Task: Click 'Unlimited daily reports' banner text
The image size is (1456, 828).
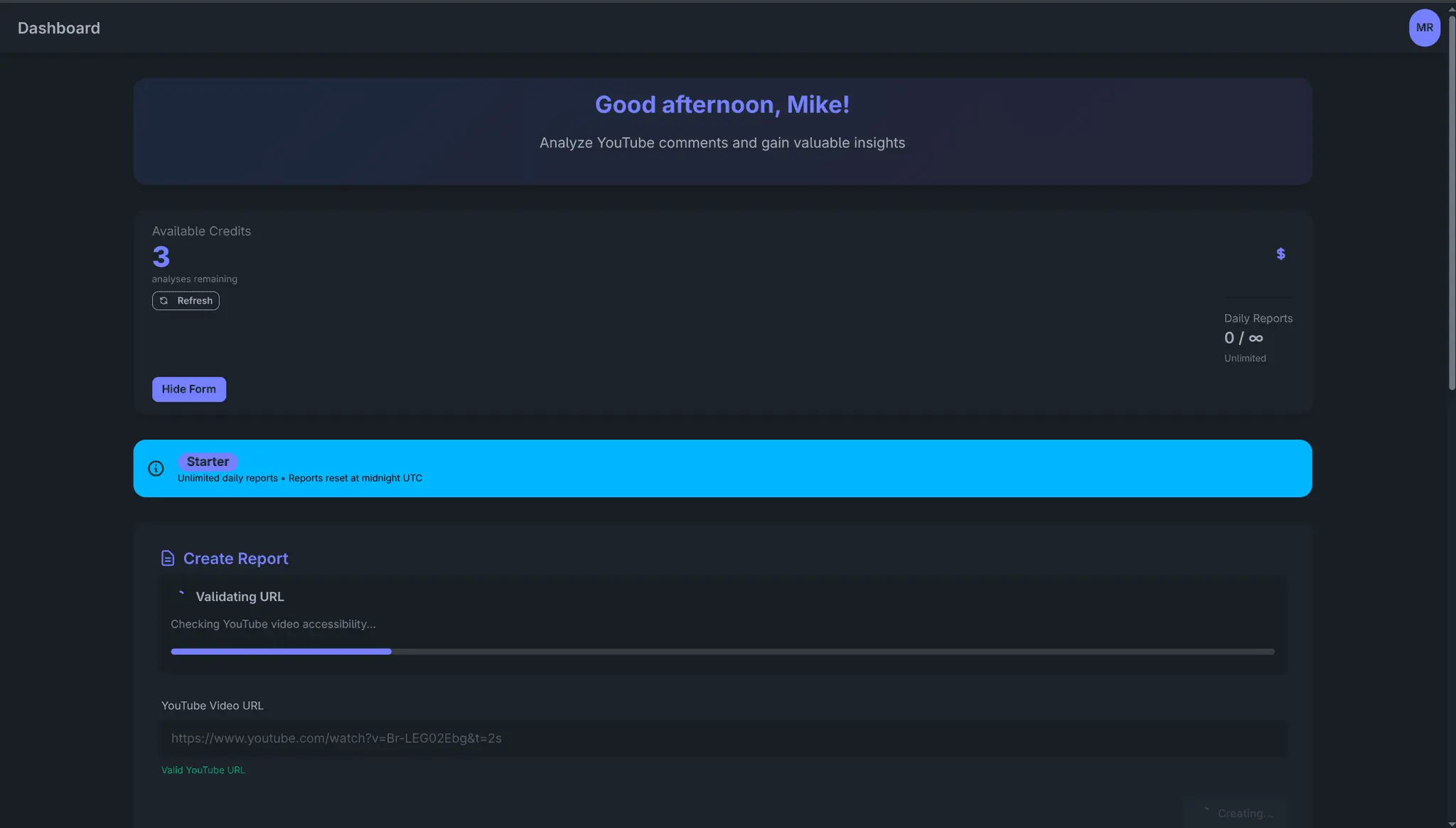Action: 227,478
